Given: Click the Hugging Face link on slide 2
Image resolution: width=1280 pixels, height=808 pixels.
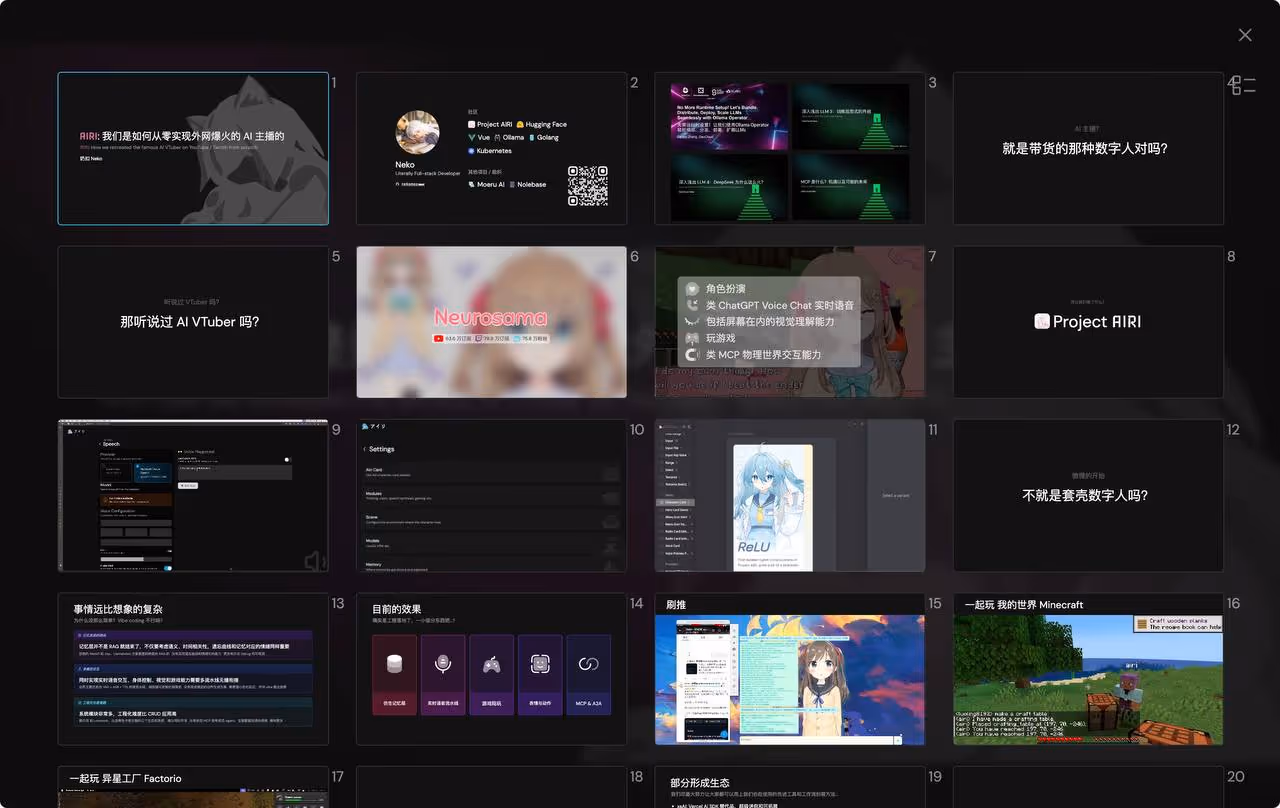Looking at the screenshot, I should pyautogui.click(x=540, y=124).
